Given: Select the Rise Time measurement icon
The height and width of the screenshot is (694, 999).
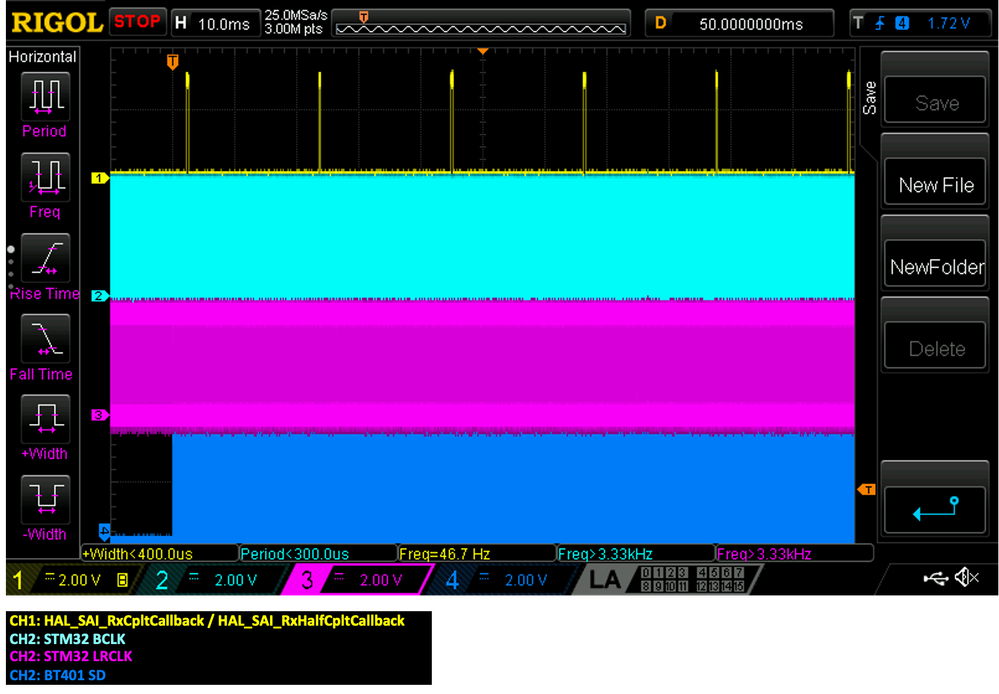Looking at the screenshot, I should coord(45,258).
